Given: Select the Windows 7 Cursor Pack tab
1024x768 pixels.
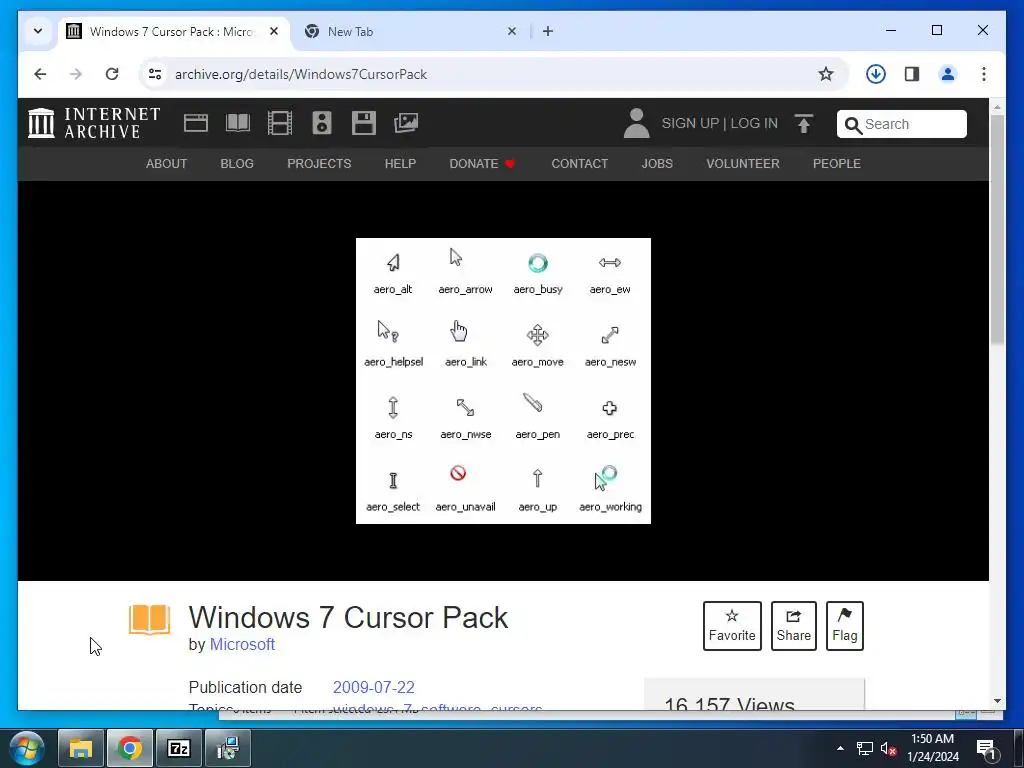Looking at the screenshot, I should (x=174, y=31).
